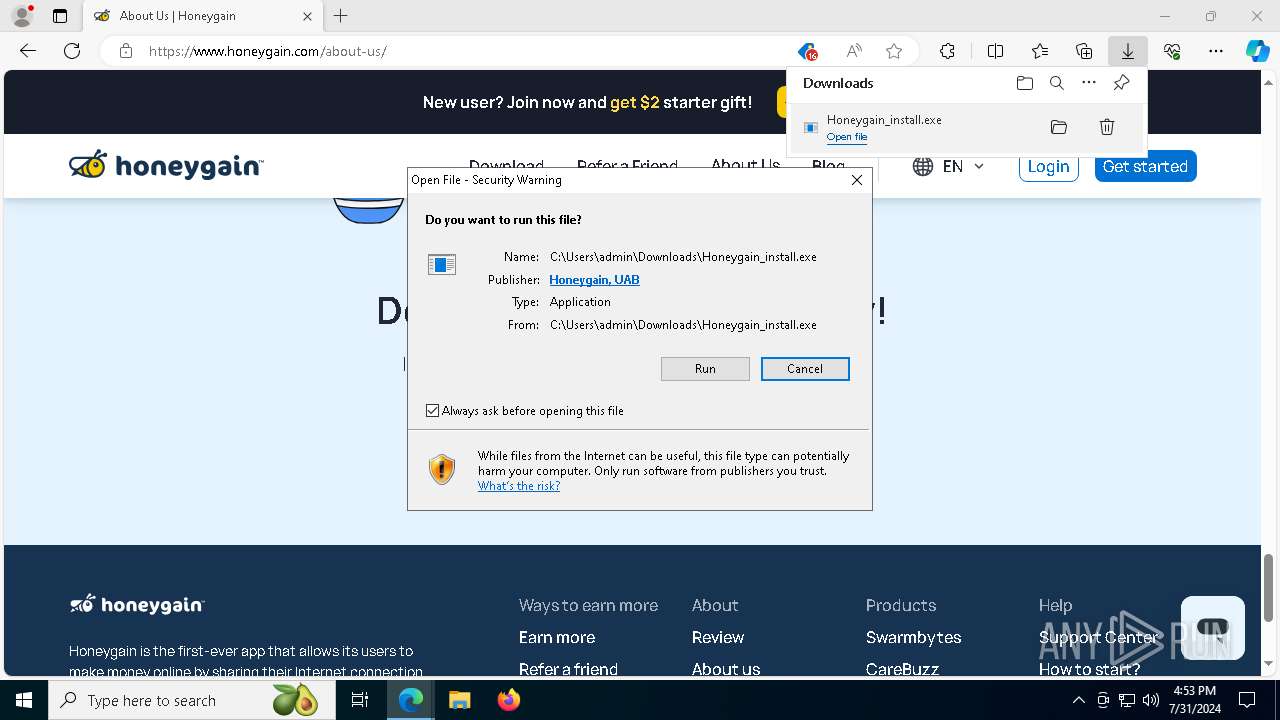Open the Refer a Friend nav item
The width and height of the screenshot is (1280, 720).
(x=627, y=166)
